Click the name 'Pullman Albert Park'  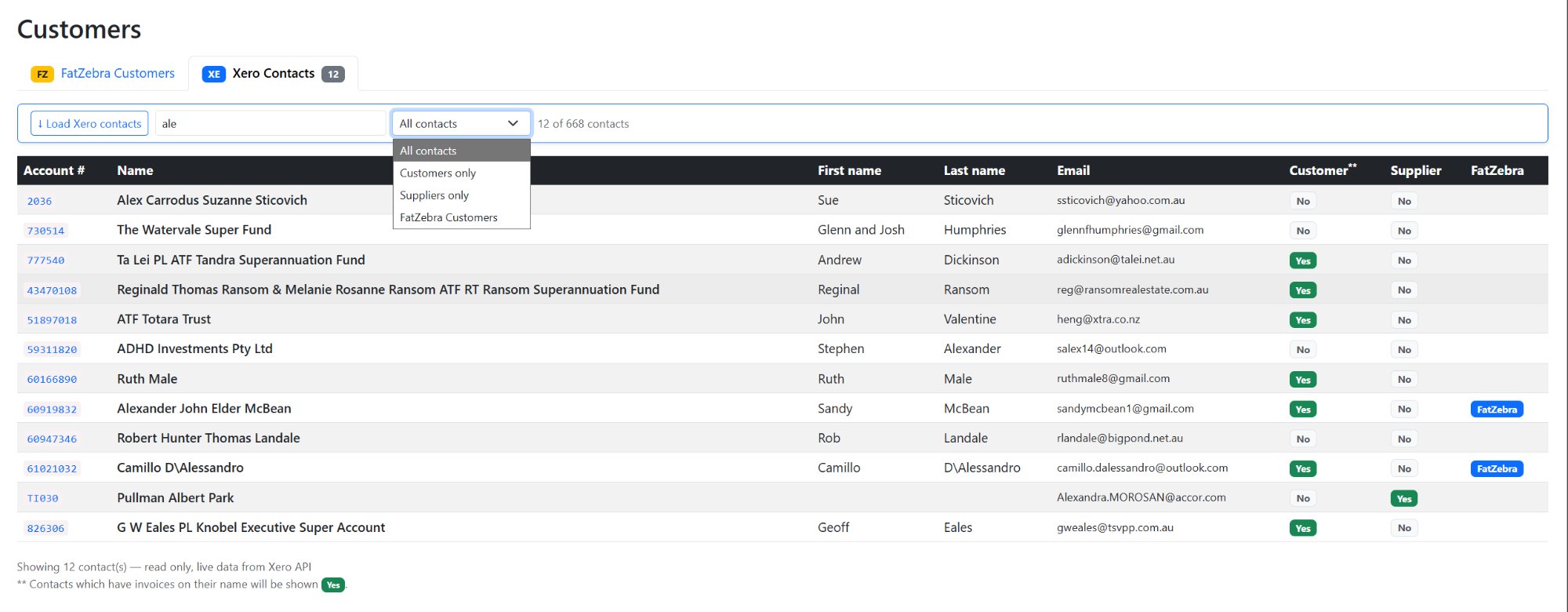pyautogui.click(x=175, y=497)
